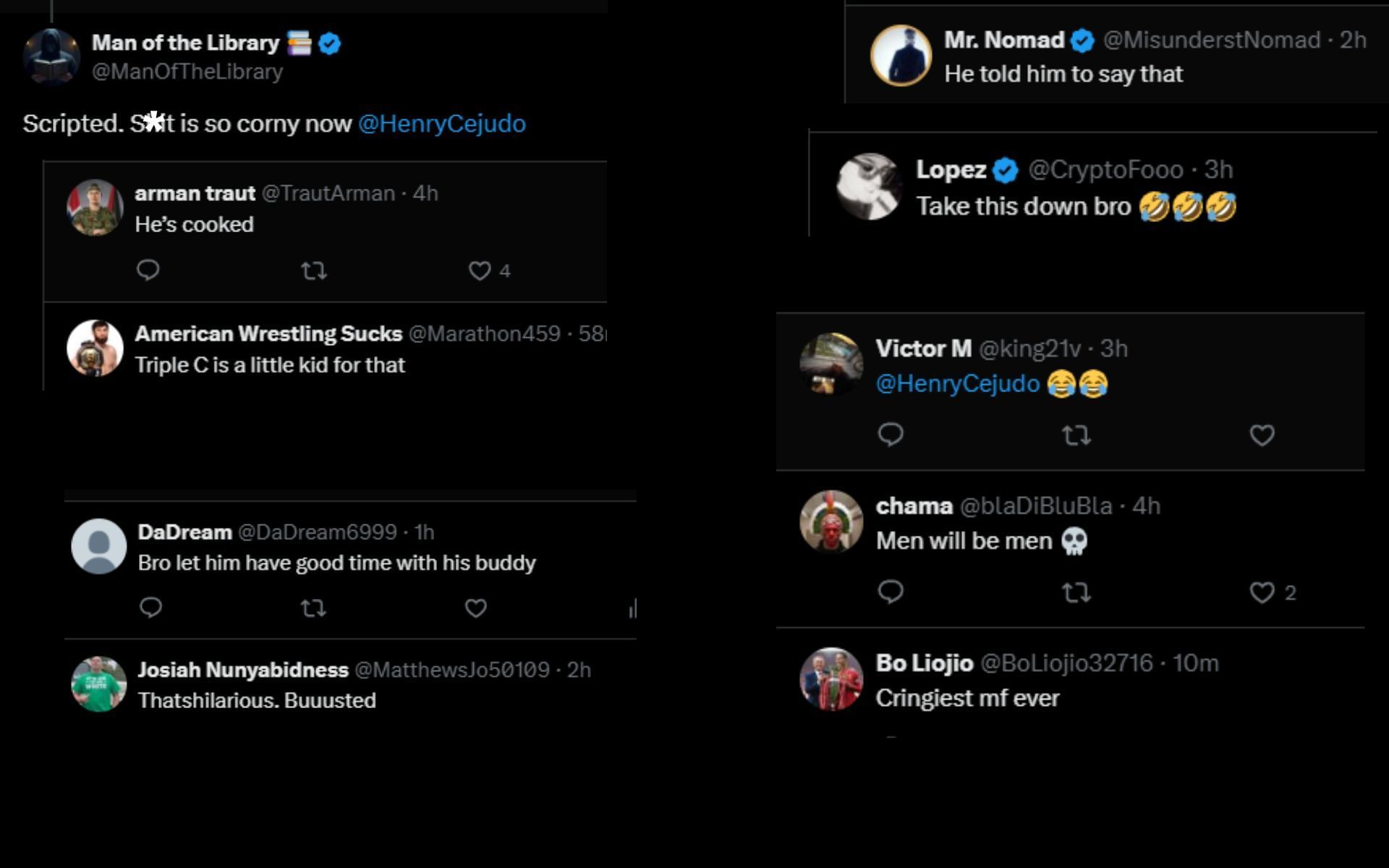Click Mr. Nomad's profile avatar
The width and height of the screenshot is (1389, 868).
pos(901,56)
